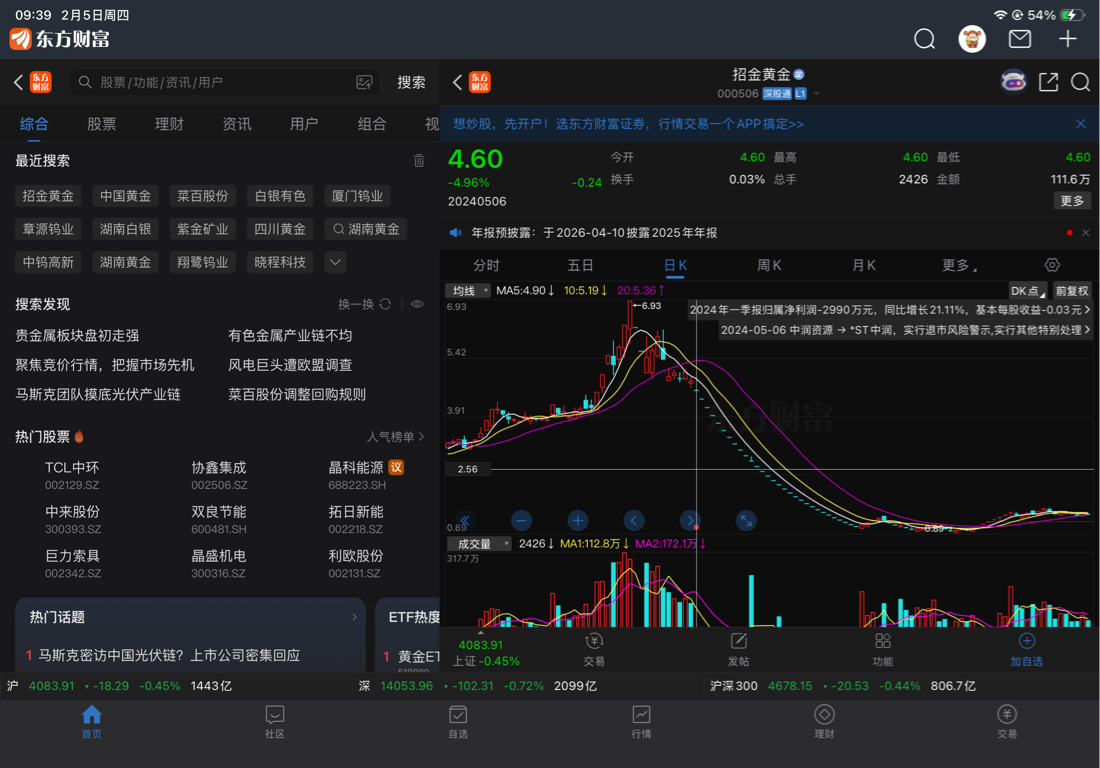
Task: Open DK点 dropdown
Action: [x=1028, y=290]
